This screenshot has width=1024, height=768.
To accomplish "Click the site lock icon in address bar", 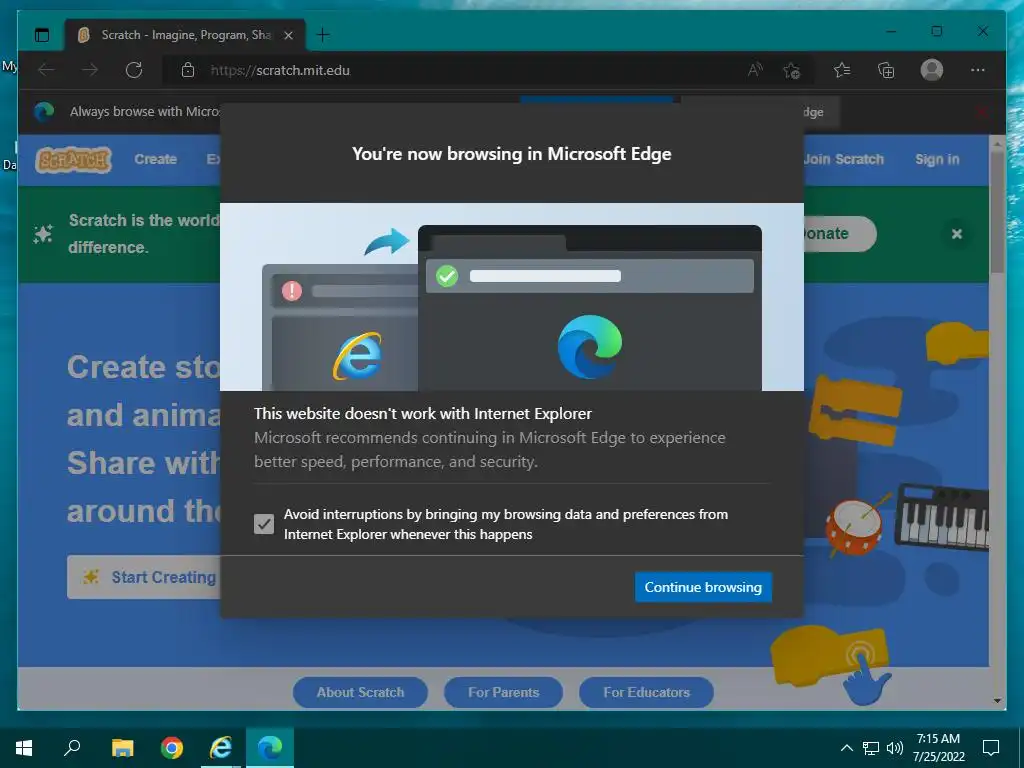I will click(x=188, y=70).
